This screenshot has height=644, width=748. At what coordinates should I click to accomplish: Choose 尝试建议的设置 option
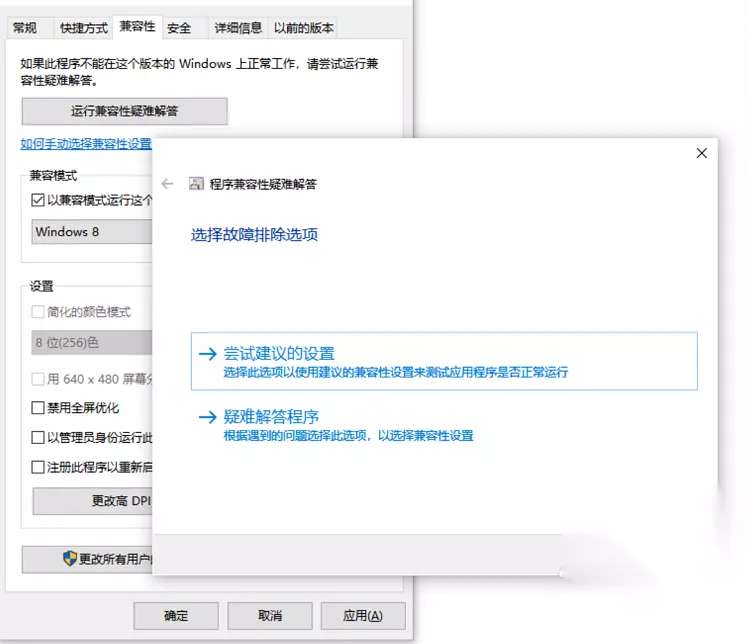tap(444, 361)
